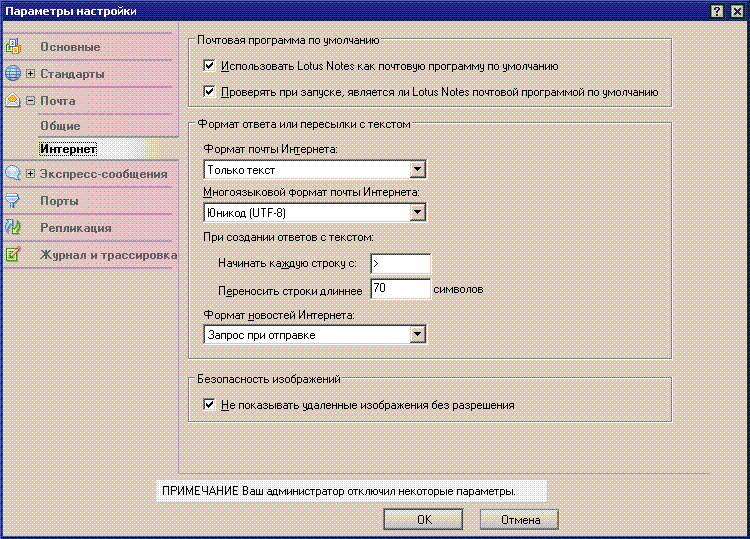Screen dimensions: 750x539
Task: Toggle the Проверять при запуске checkbox
Action: [x=209, y=91]
